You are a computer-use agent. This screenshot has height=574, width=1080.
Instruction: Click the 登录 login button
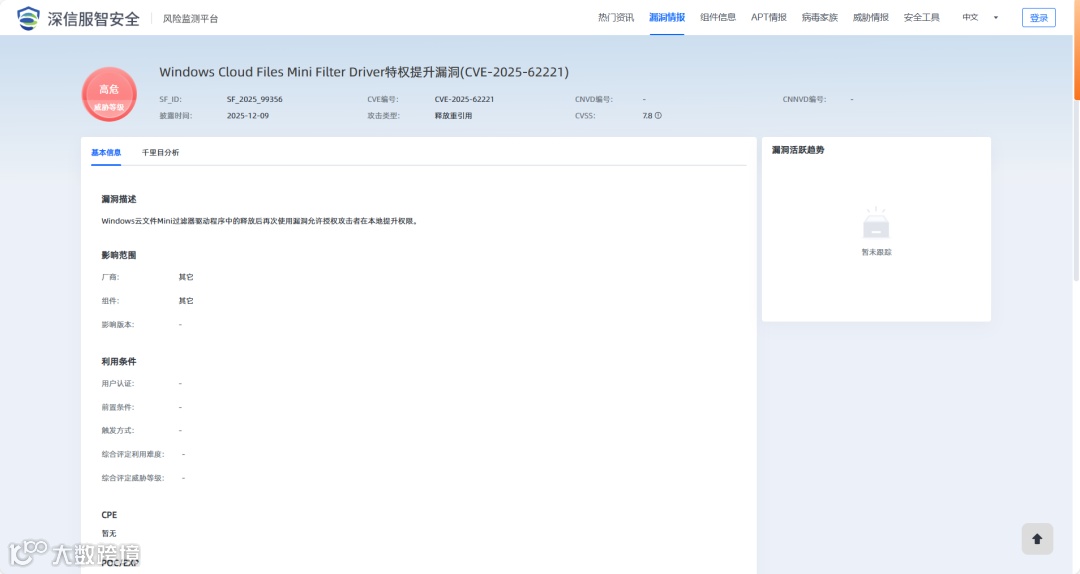(x=1039, y=18)
